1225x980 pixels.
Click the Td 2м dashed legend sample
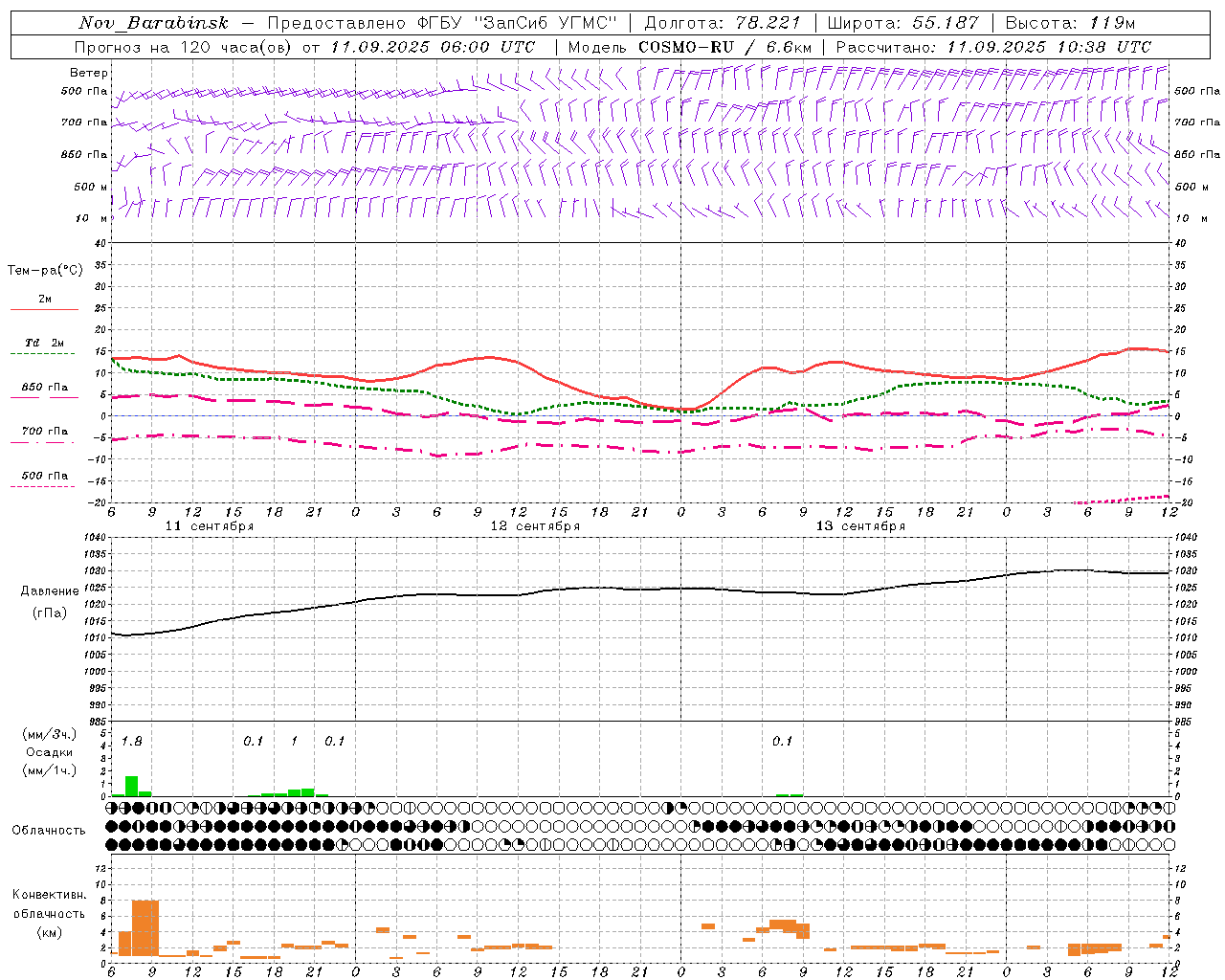coord(44,353)
